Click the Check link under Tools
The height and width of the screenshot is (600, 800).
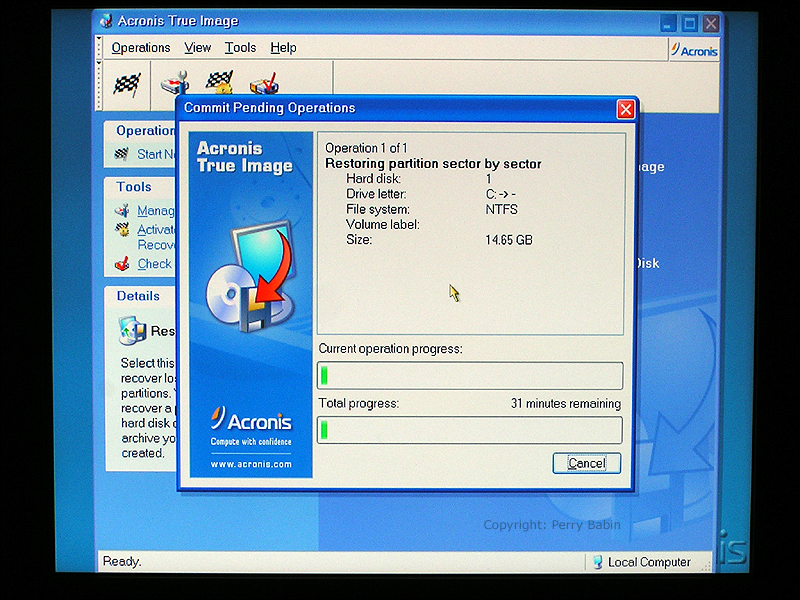155,264
